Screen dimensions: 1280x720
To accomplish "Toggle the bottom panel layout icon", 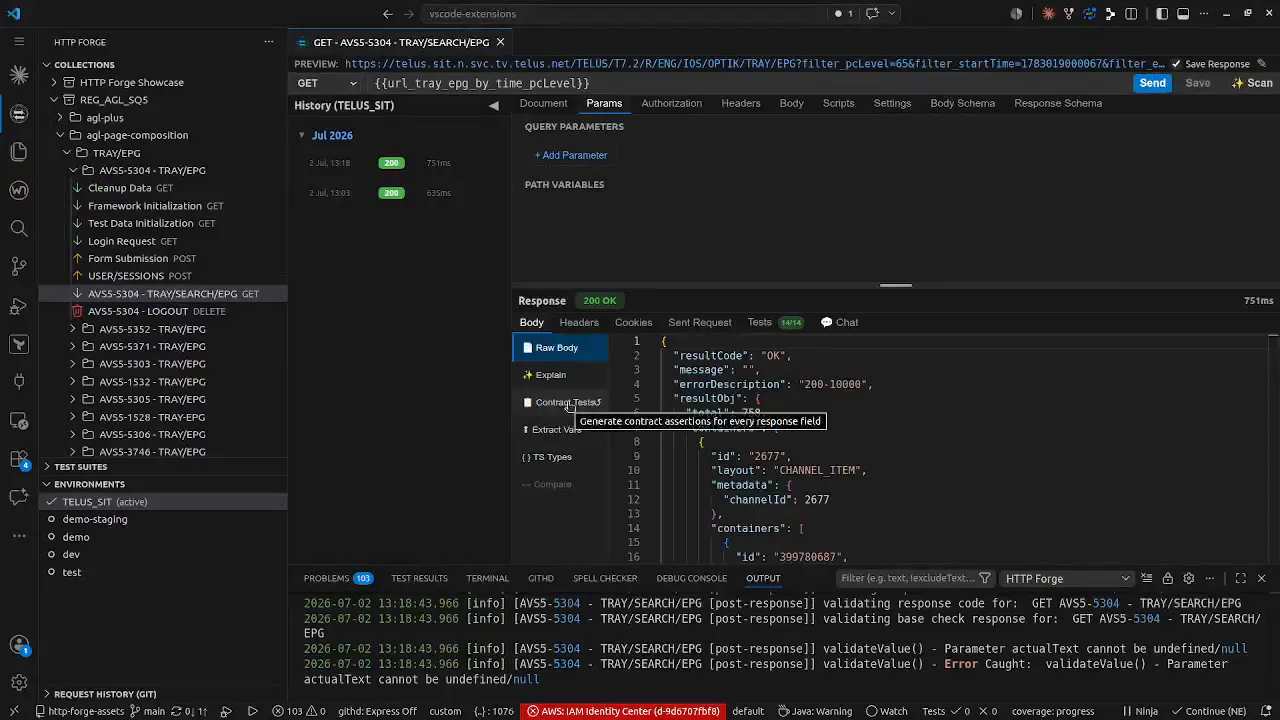I will (x=1183, y=14).
